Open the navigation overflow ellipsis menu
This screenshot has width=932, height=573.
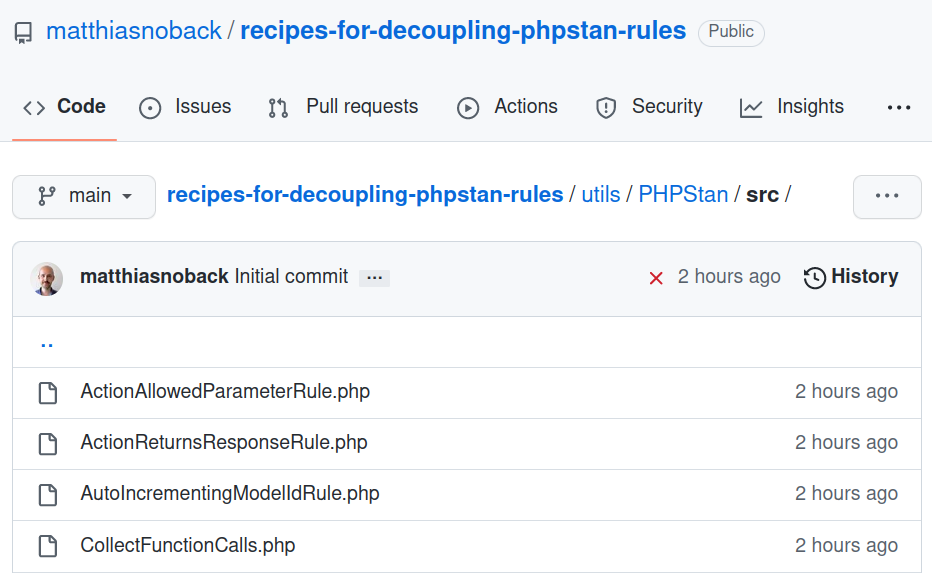(899, 108)
